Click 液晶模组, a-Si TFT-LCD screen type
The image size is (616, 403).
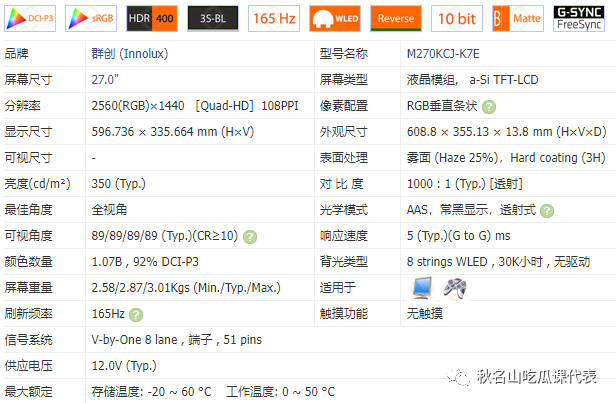[x=472, y=80]
